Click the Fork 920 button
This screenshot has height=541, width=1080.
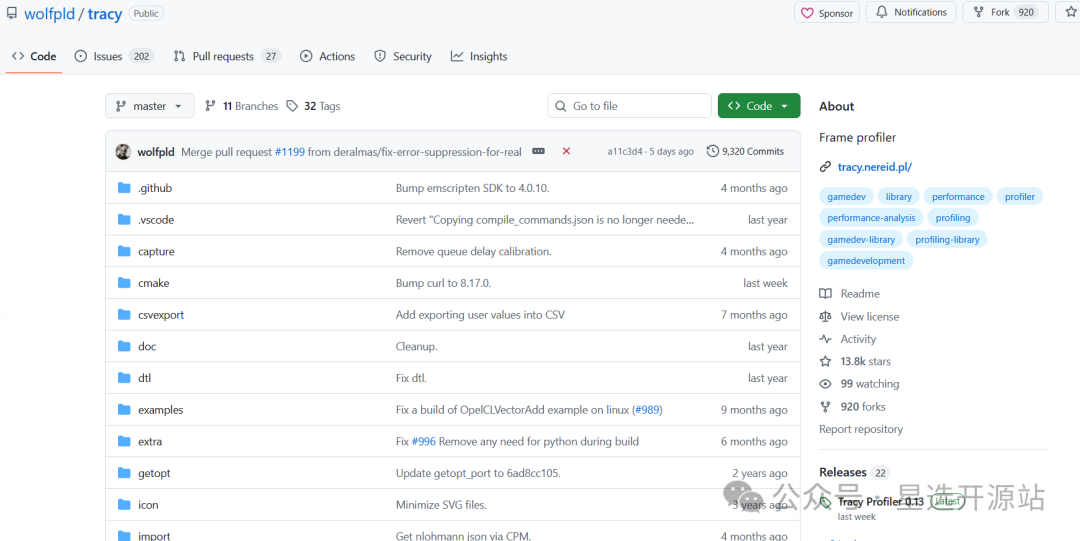tap(1006, 12)
